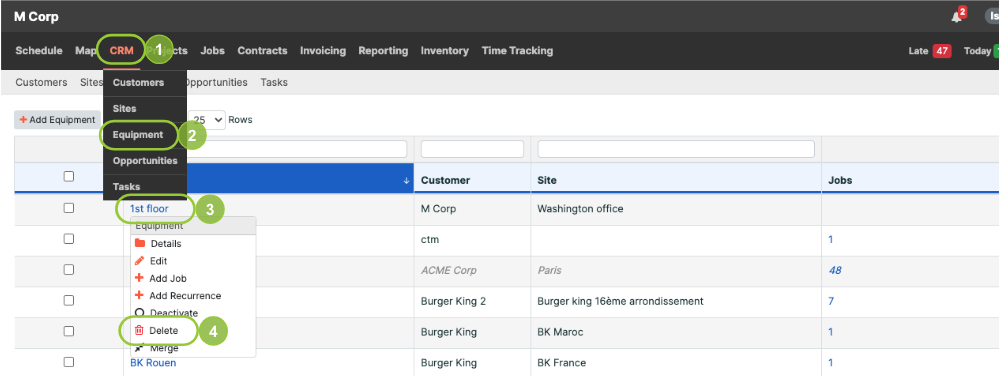The height and width of the screenshot is (377, 999).
Task: Click the Deactivate circle icon
Action: (140, 313)
